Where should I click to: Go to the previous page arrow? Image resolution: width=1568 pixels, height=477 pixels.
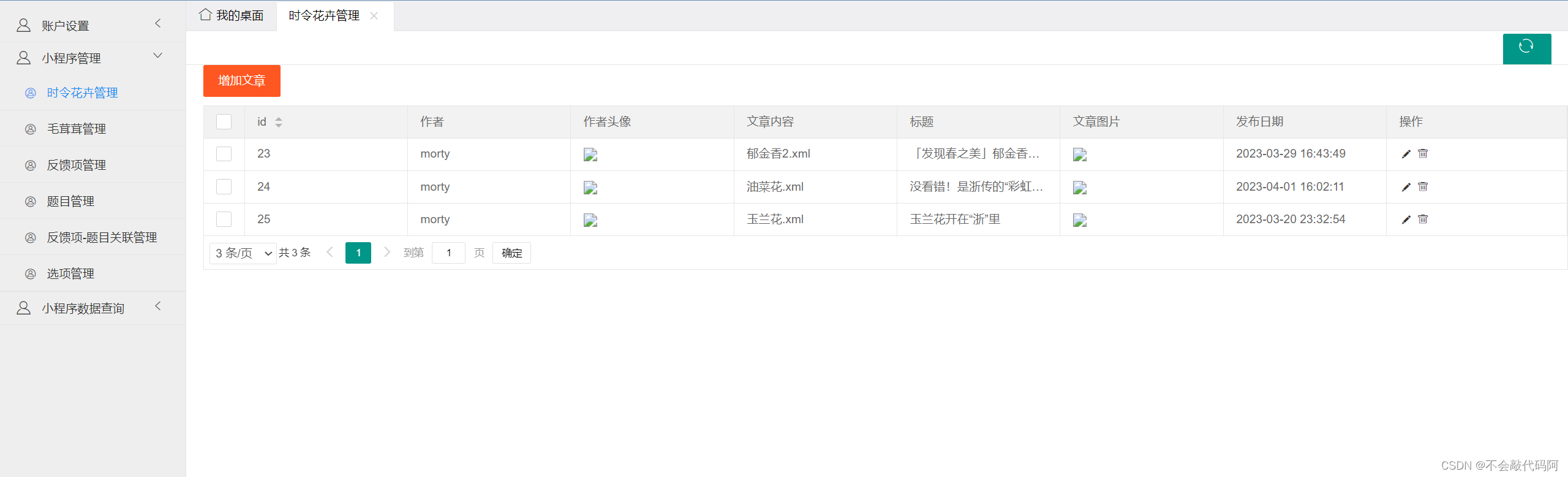[330, 252]
